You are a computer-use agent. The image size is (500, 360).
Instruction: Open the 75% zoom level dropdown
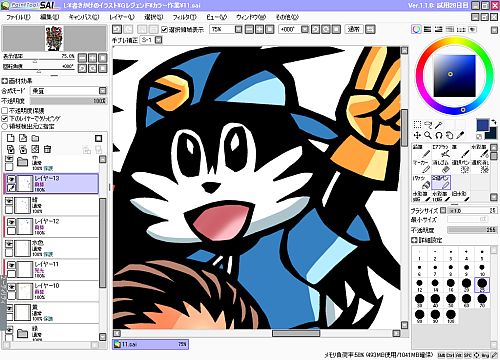pos(238,29)
